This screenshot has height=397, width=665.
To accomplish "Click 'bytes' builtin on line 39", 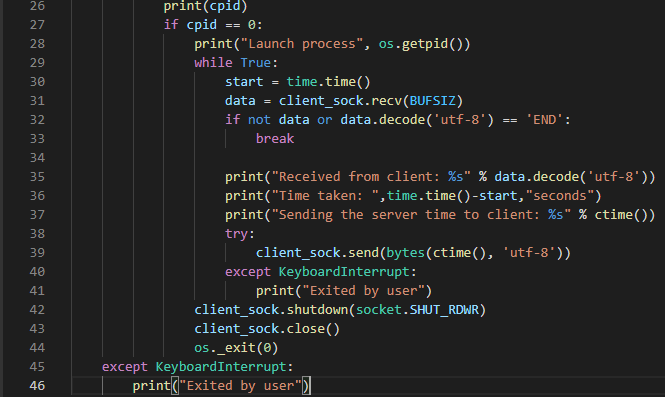I will (405, 253).
